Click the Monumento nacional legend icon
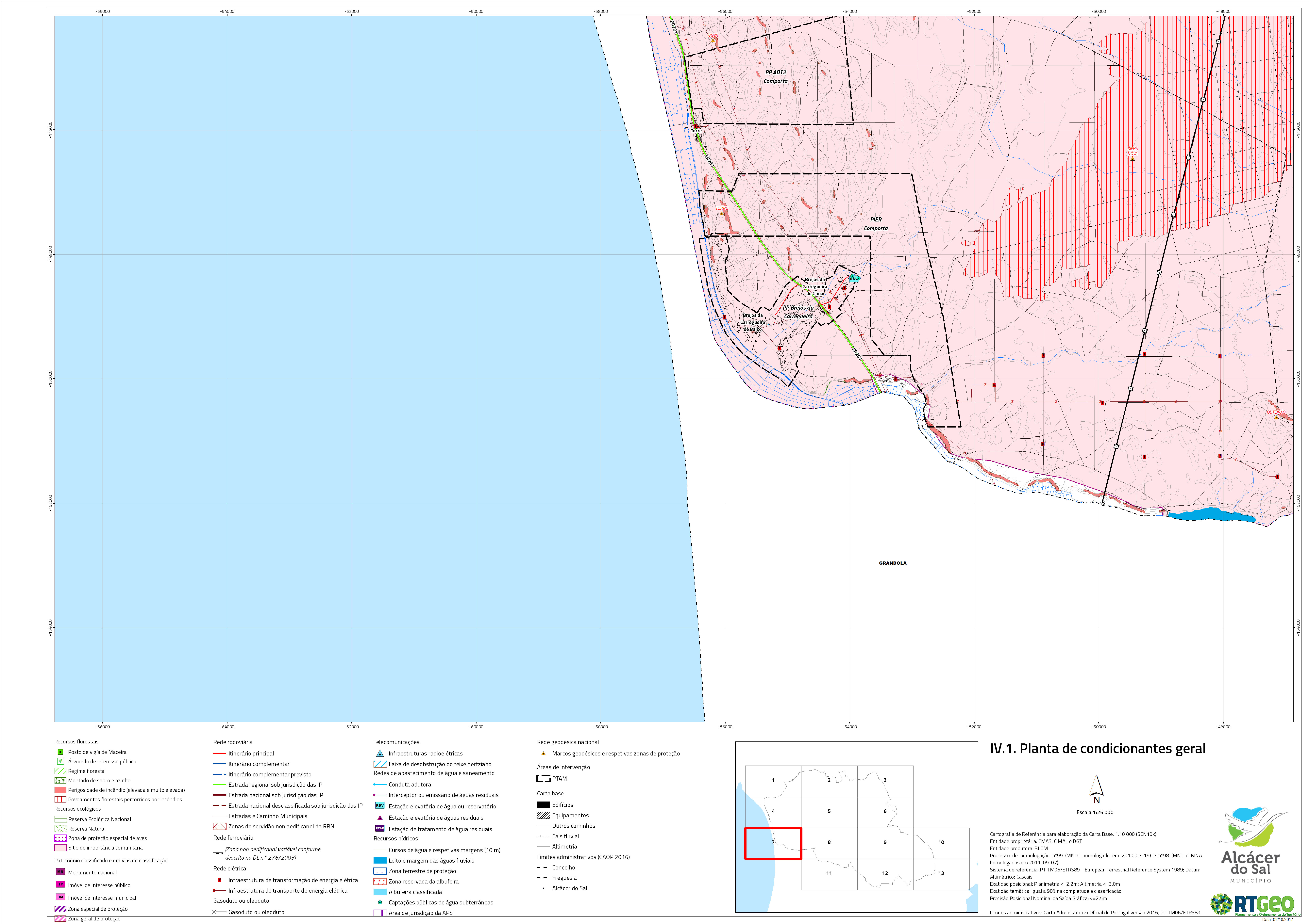The height and width of the screenshot is (924, 1309). [60, 872]
